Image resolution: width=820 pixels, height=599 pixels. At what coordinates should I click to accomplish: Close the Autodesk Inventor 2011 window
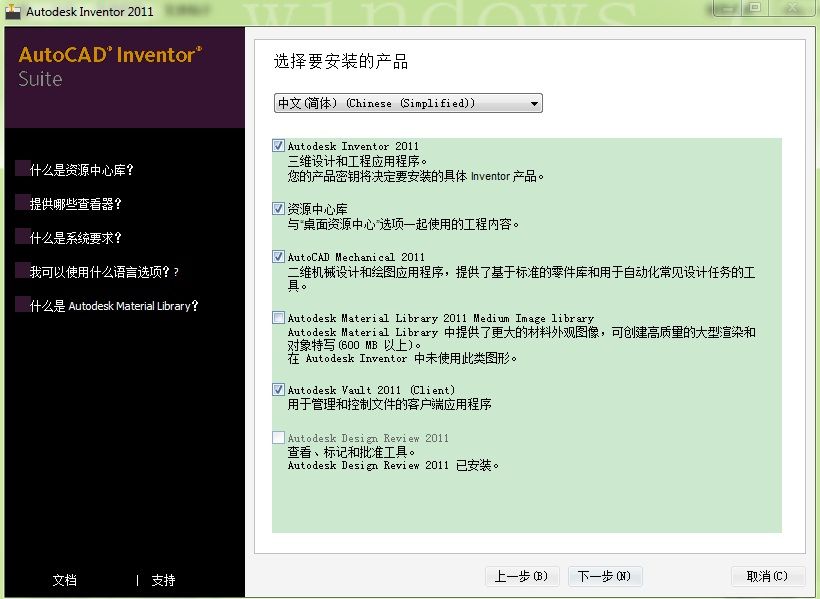(793, 8)
